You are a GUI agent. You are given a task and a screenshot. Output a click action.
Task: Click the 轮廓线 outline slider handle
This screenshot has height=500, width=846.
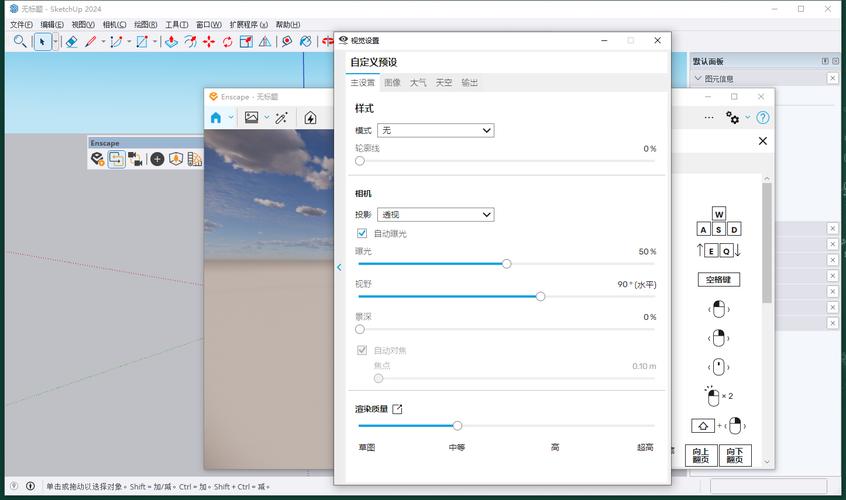(360, 161)
